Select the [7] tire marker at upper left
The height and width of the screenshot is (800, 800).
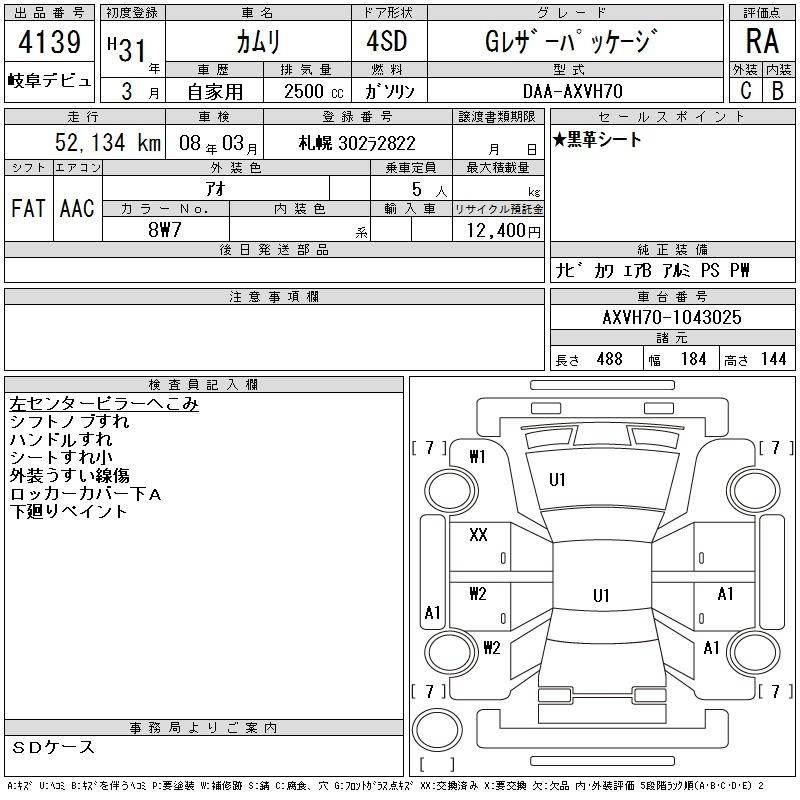(429, 447)
